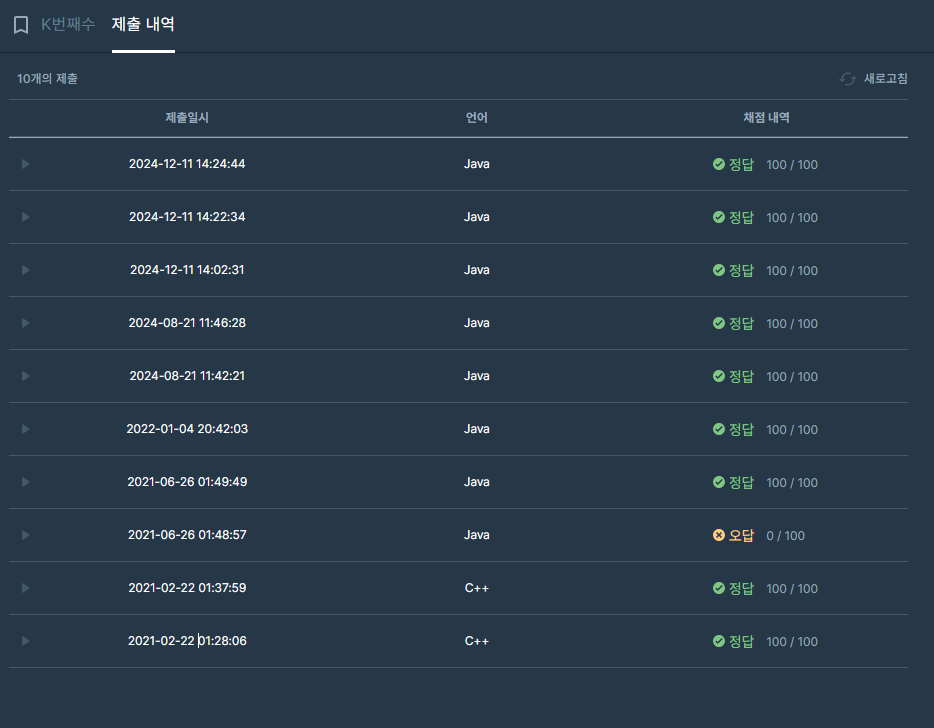Click the date 2024-12-11 14:22:34
The width and height of the screenshot is (934, 728).
[x=187, y=217]
